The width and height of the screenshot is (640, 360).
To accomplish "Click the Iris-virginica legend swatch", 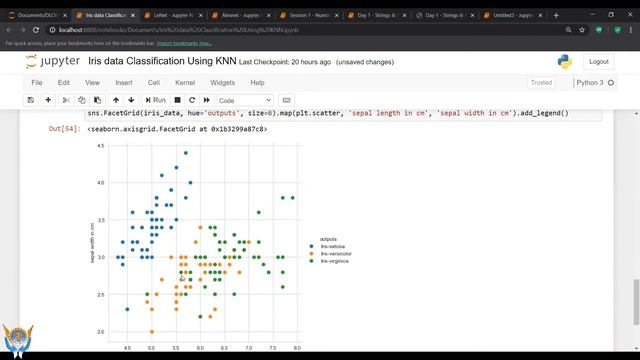I will pyautogui.click(x=311, y=261).
